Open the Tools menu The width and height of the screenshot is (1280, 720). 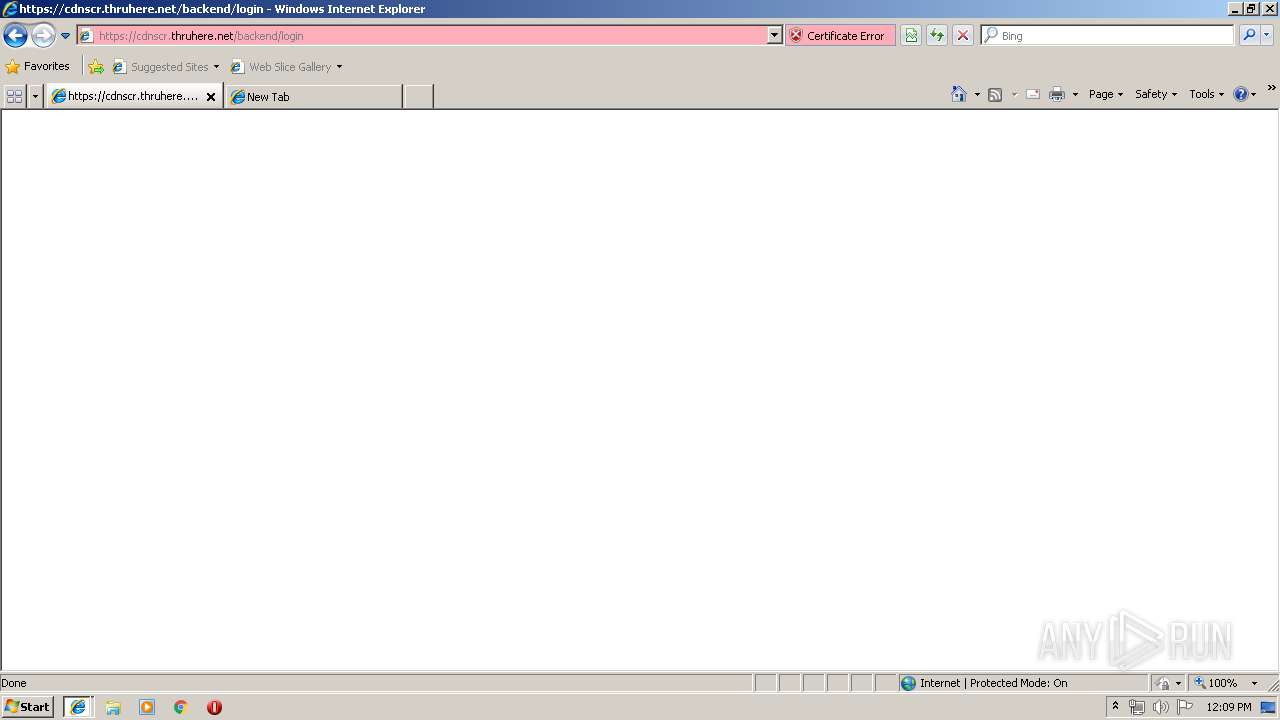click(x=1206, y=94)
